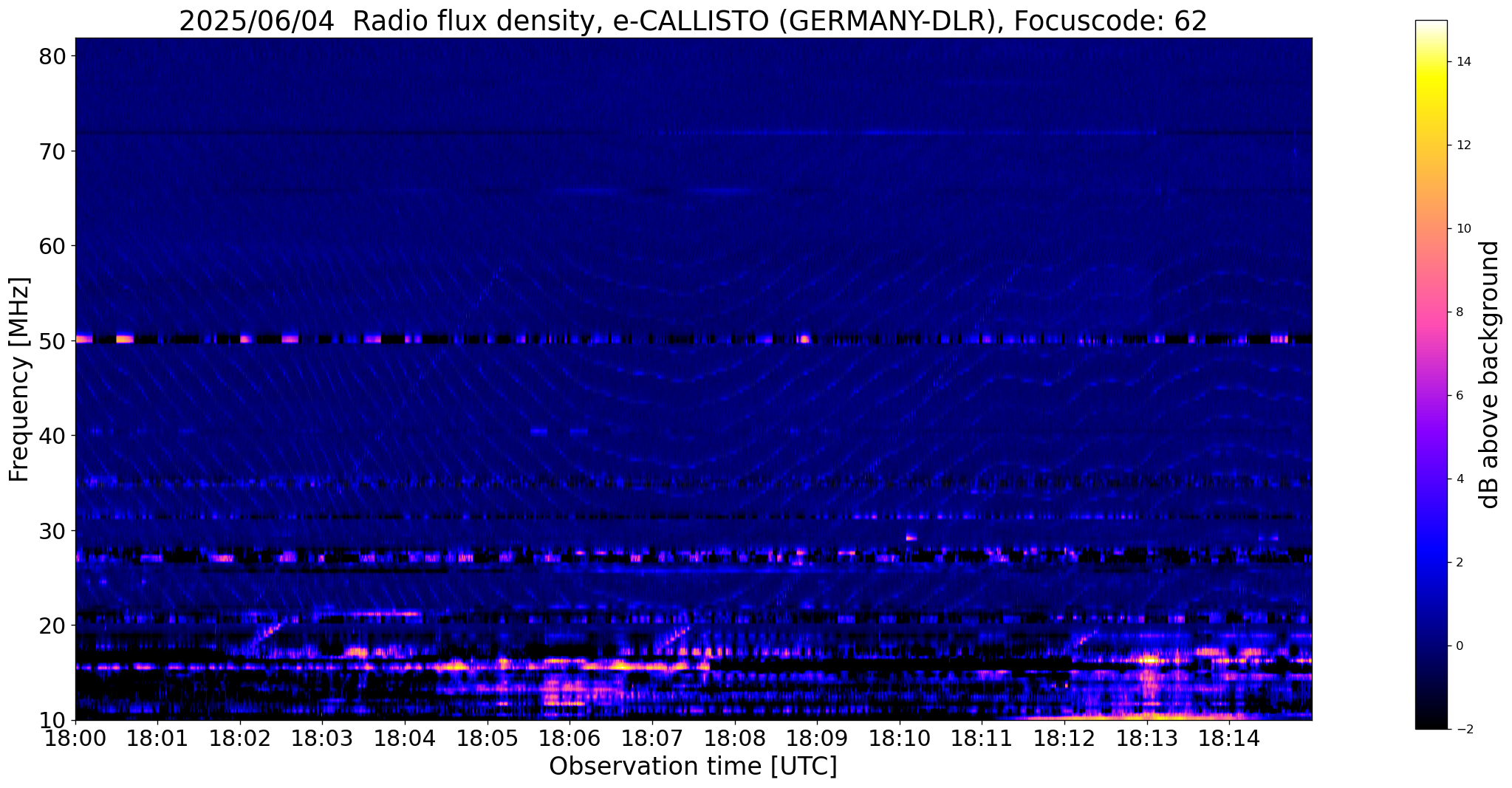Click the small bright spot near 29 MHz at 18:10
This screenshot has width=1512, height=788.
point(911,538)
